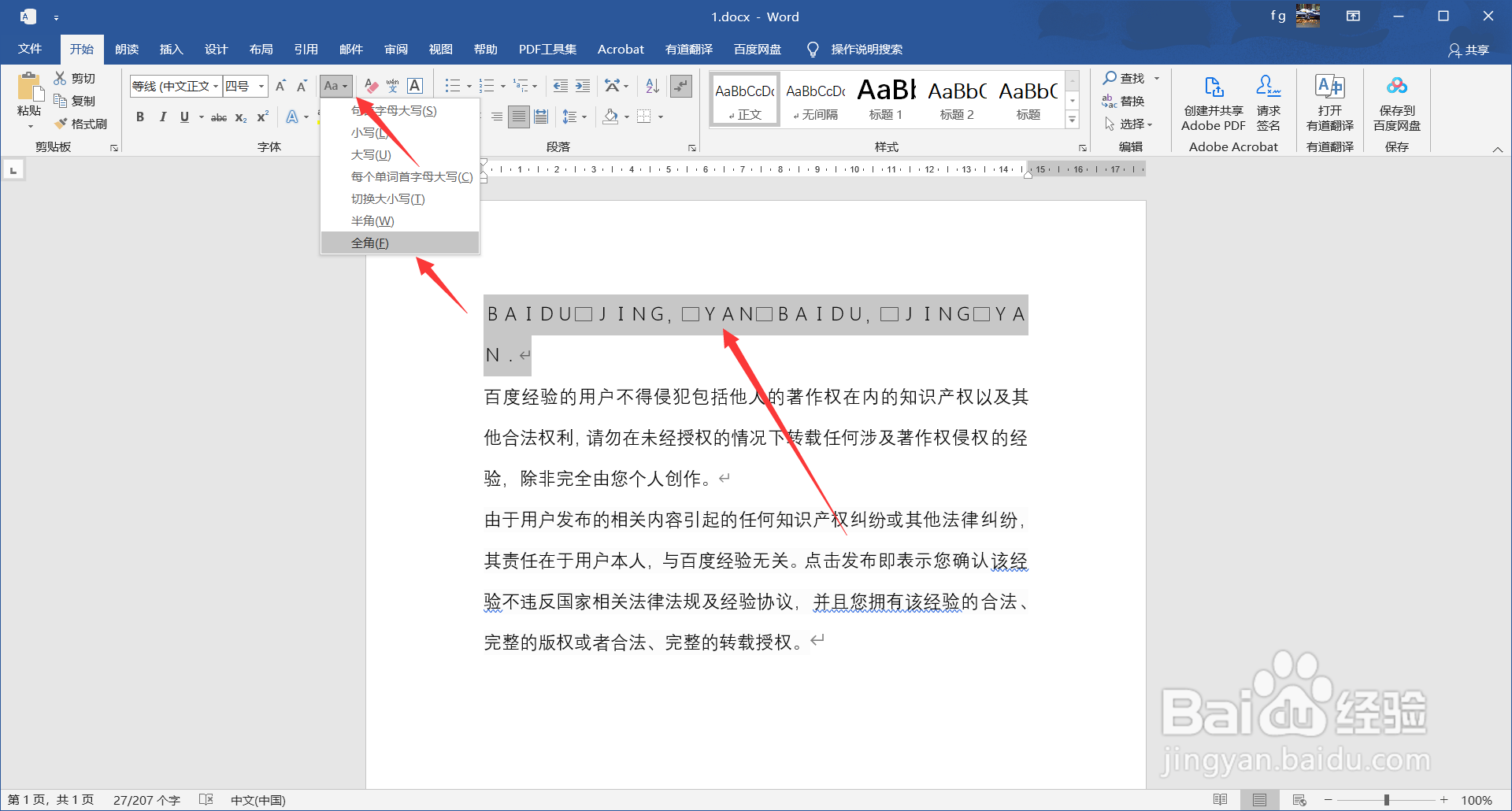Click the Increase font size icon
This screenshot has height=811, width=1512.
coord(280,86)
